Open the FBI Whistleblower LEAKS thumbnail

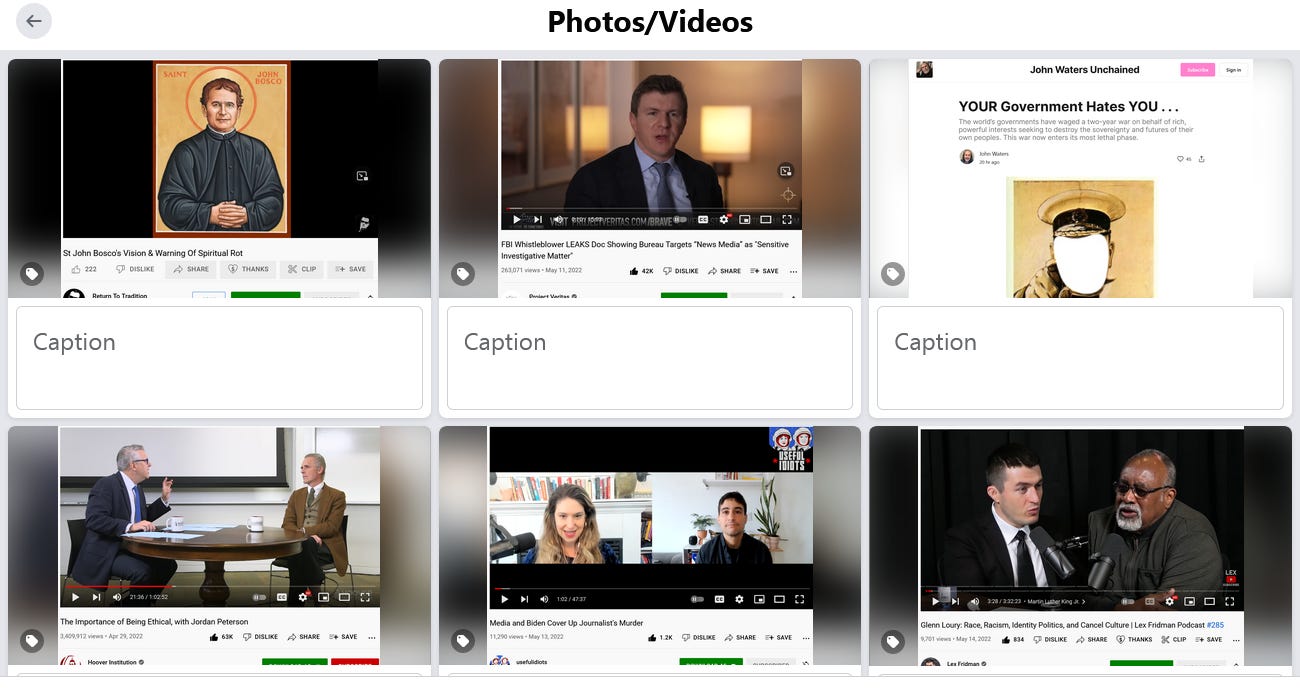coord(650,178)
